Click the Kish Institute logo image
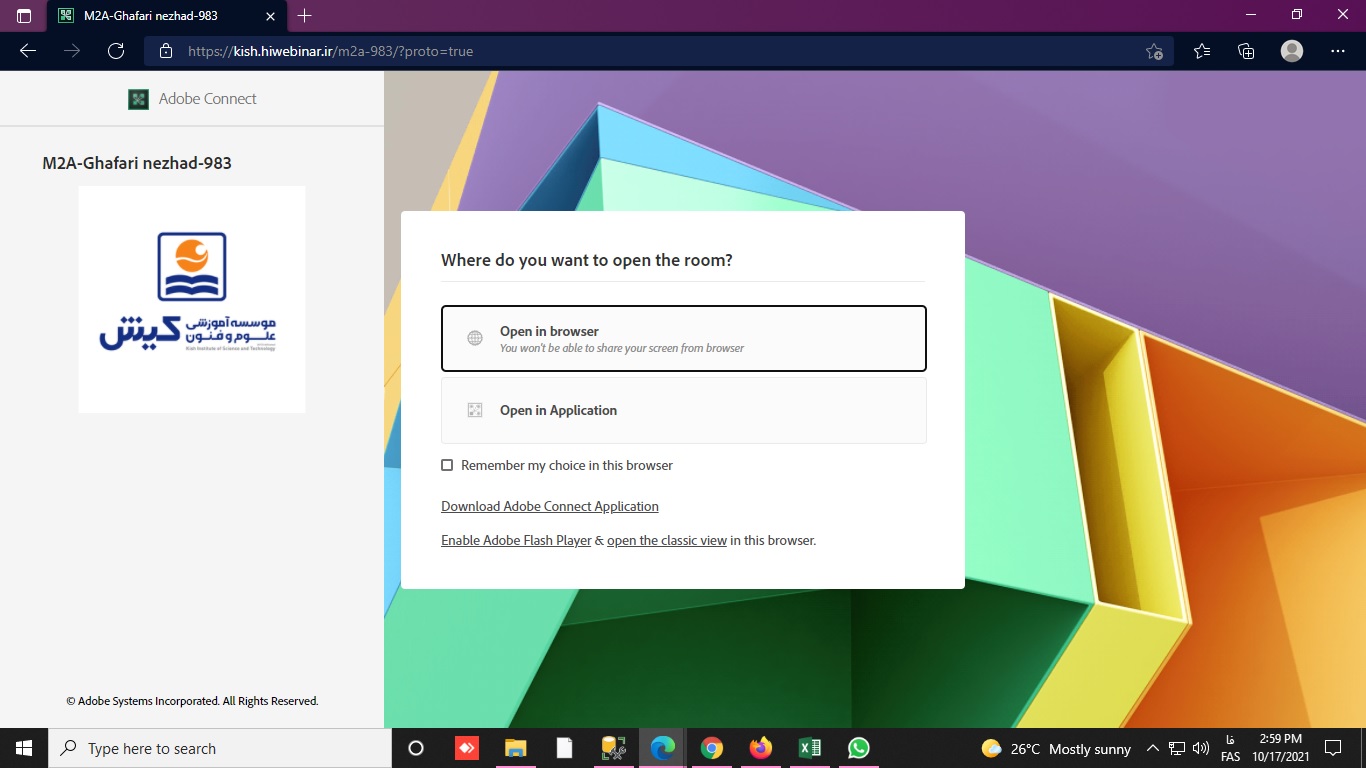Image resolution: width=1366 pixels, height=768 pixels. (192, 299)
